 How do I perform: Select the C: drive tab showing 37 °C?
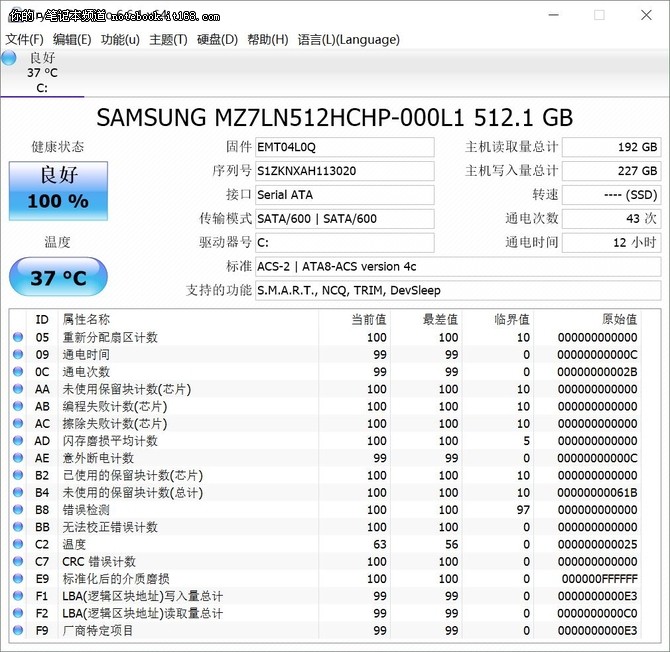(x=40, y=73)
